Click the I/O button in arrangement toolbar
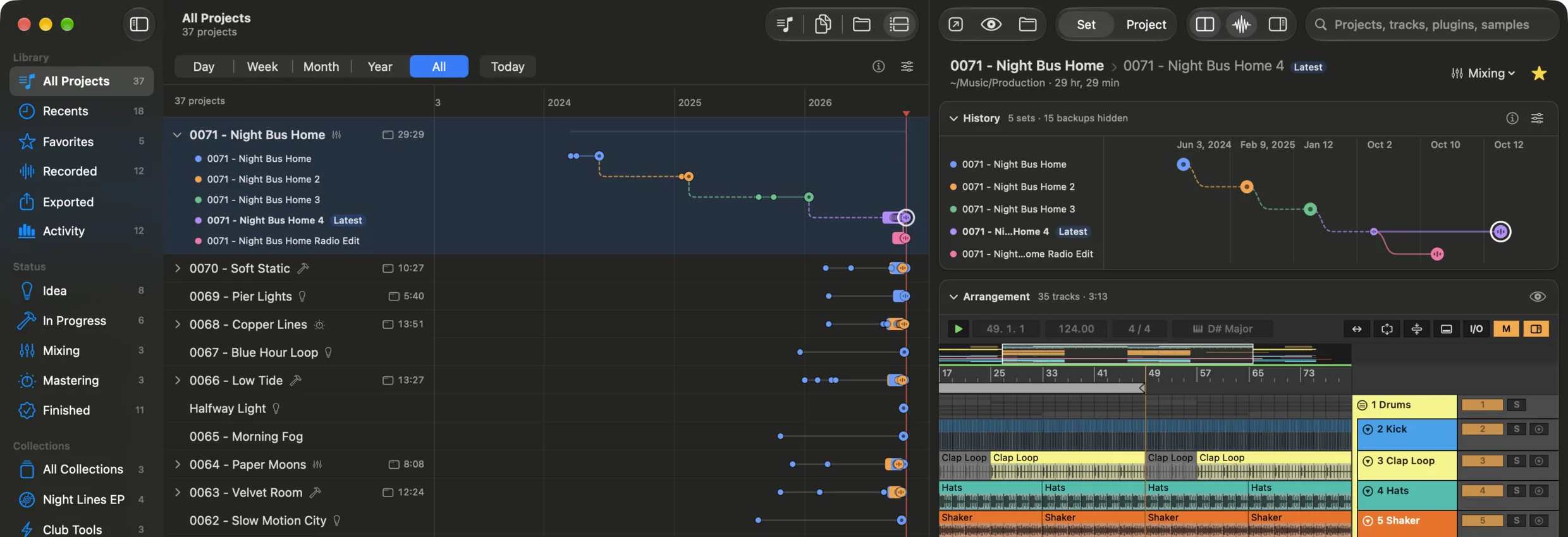 (1476, 329)
